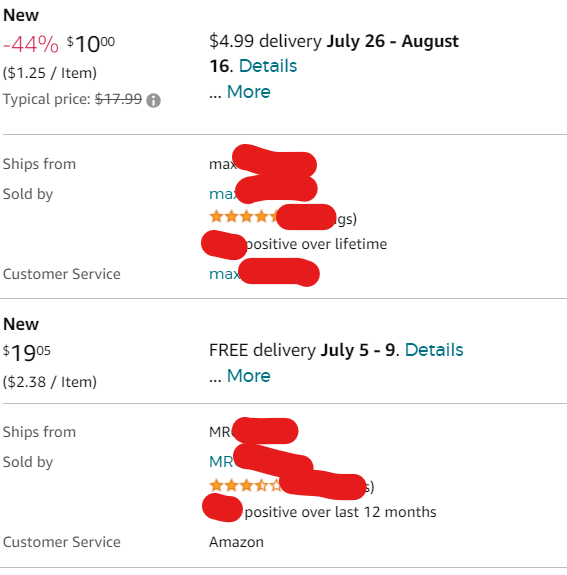Viewport: 567px width, 575px height.
Task: Click the ($2.38 / Item) unit price
Action: (50, 382)
